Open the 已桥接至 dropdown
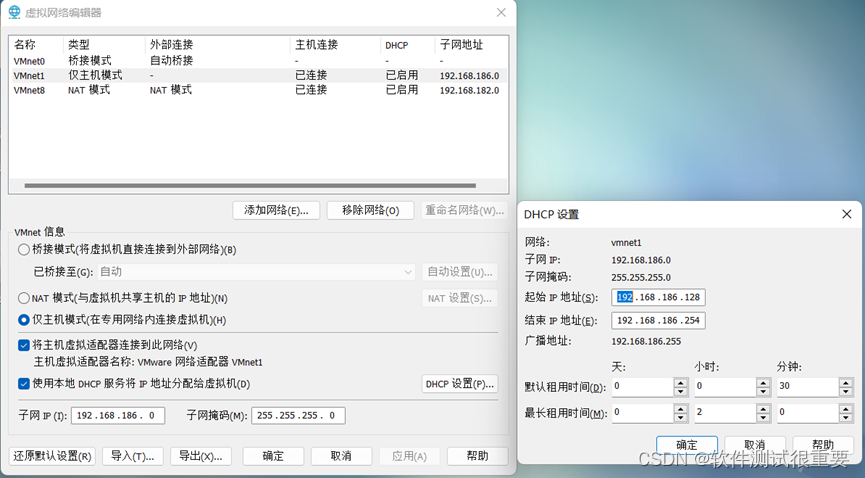The height and width of the screenshot is (478, 865). [x=257, y=272]
